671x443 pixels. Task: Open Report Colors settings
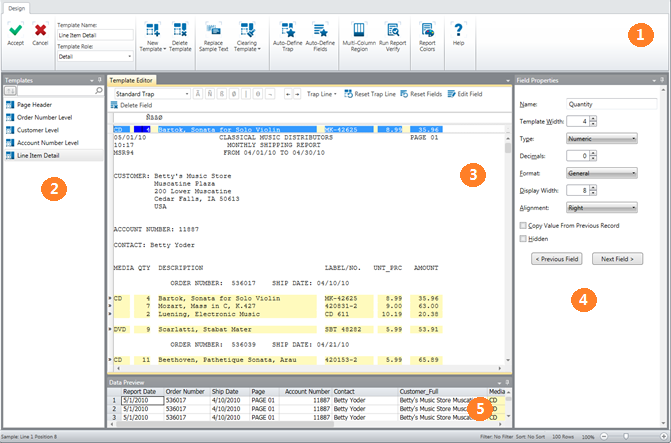coord(427,31)
